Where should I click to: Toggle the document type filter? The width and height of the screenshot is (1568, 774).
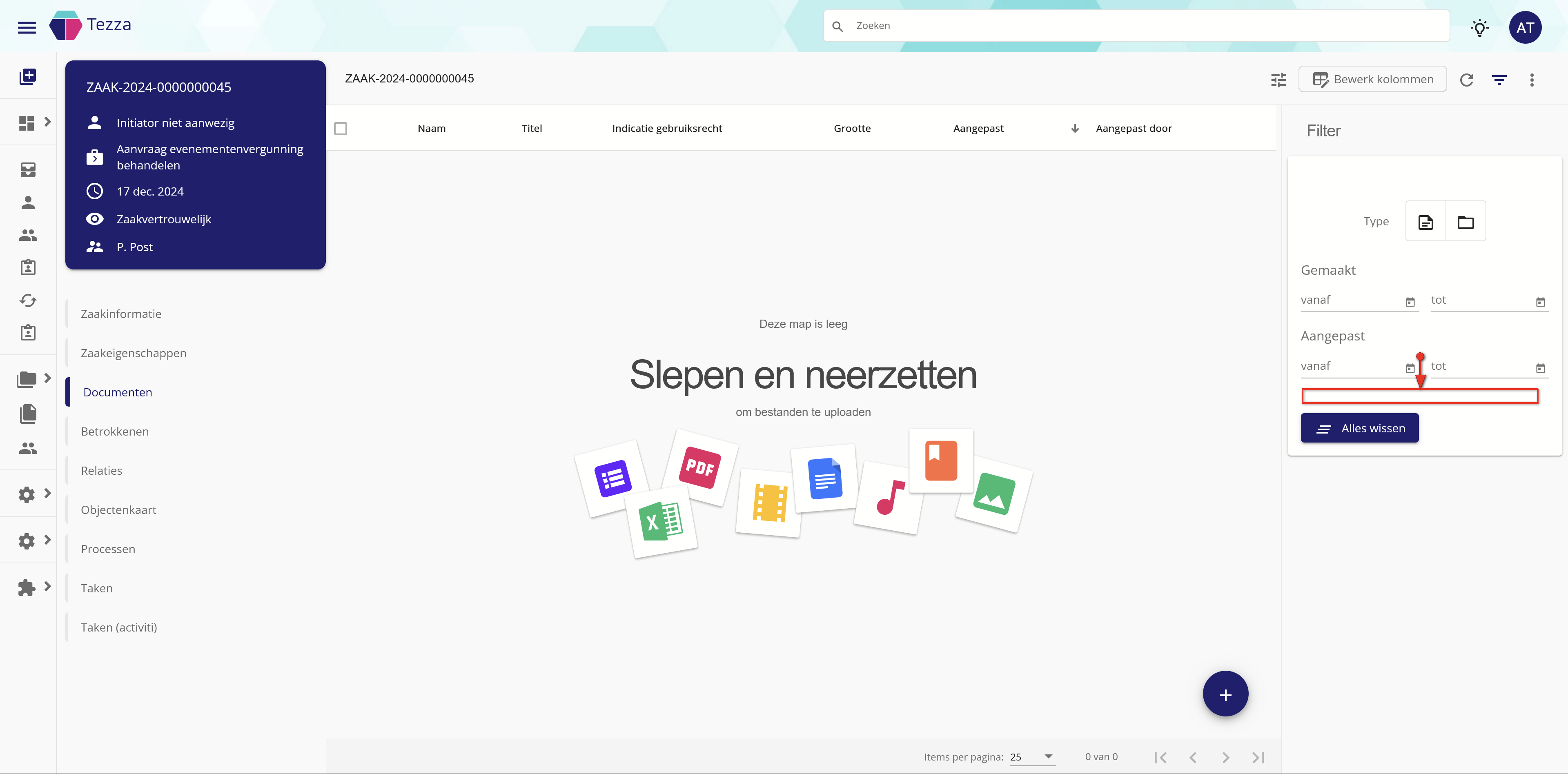(1425, 222)
